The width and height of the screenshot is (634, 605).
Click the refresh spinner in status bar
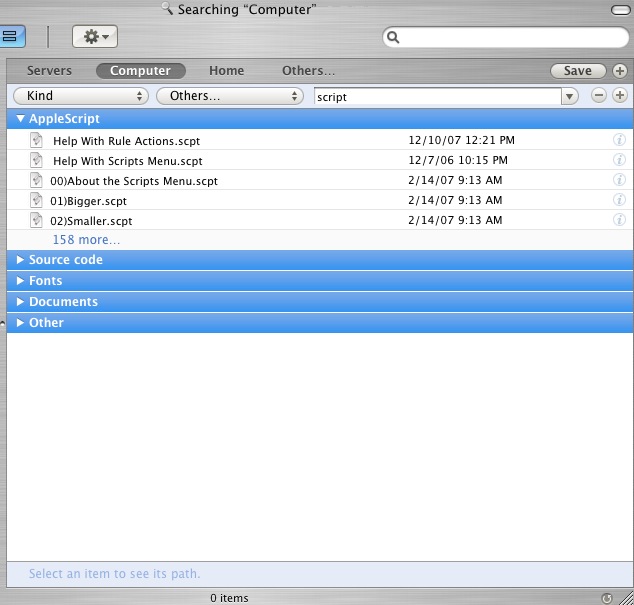click(x=607, y=598)
